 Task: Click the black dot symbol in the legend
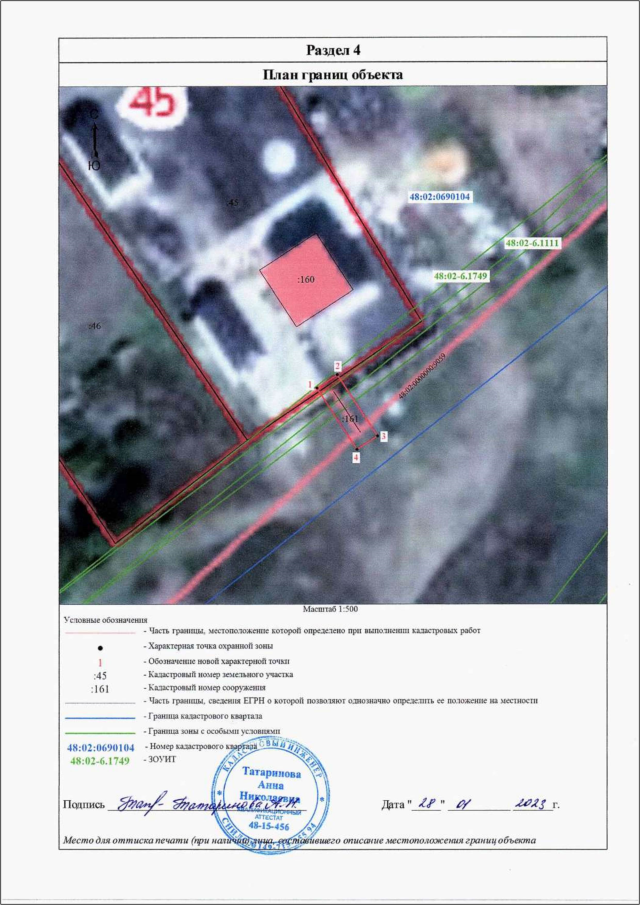[99, 647]
